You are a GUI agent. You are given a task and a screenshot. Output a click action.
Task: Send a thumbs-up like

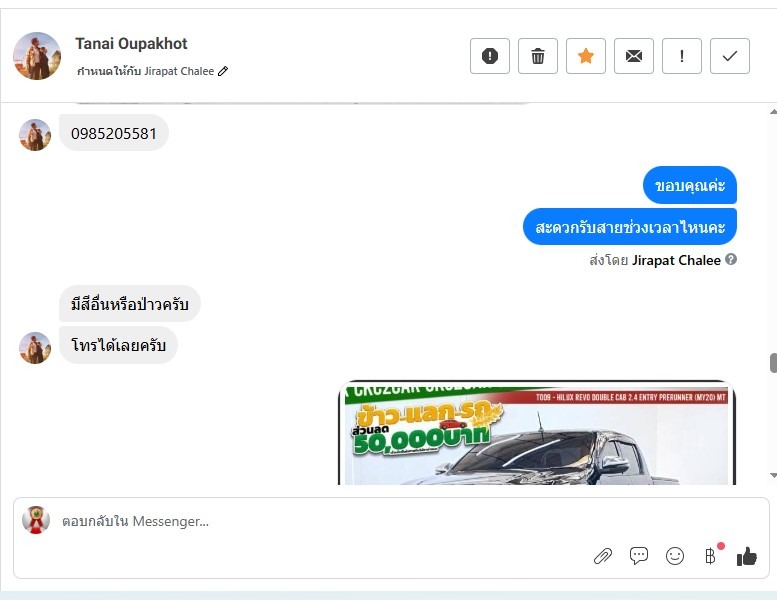coord(747,556)
